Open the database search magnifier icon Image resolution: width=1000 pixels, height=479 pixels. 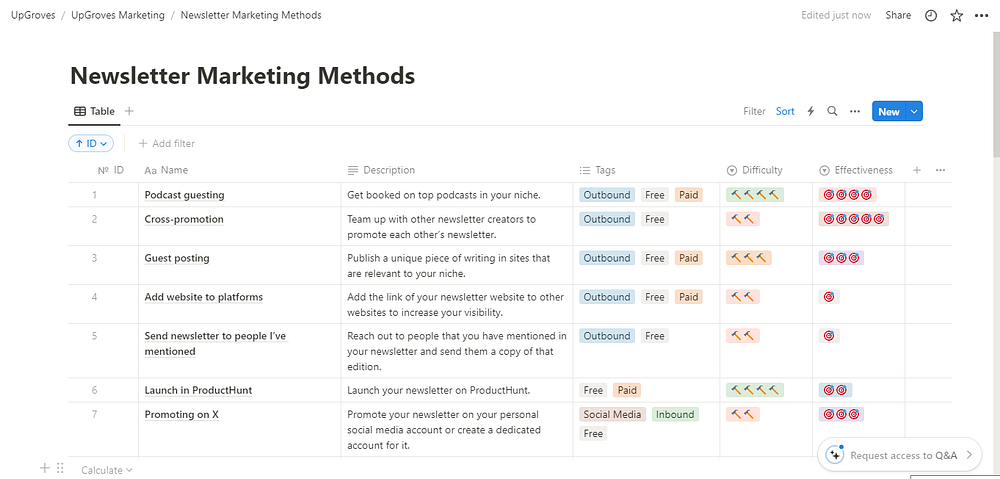pos(832,112)
